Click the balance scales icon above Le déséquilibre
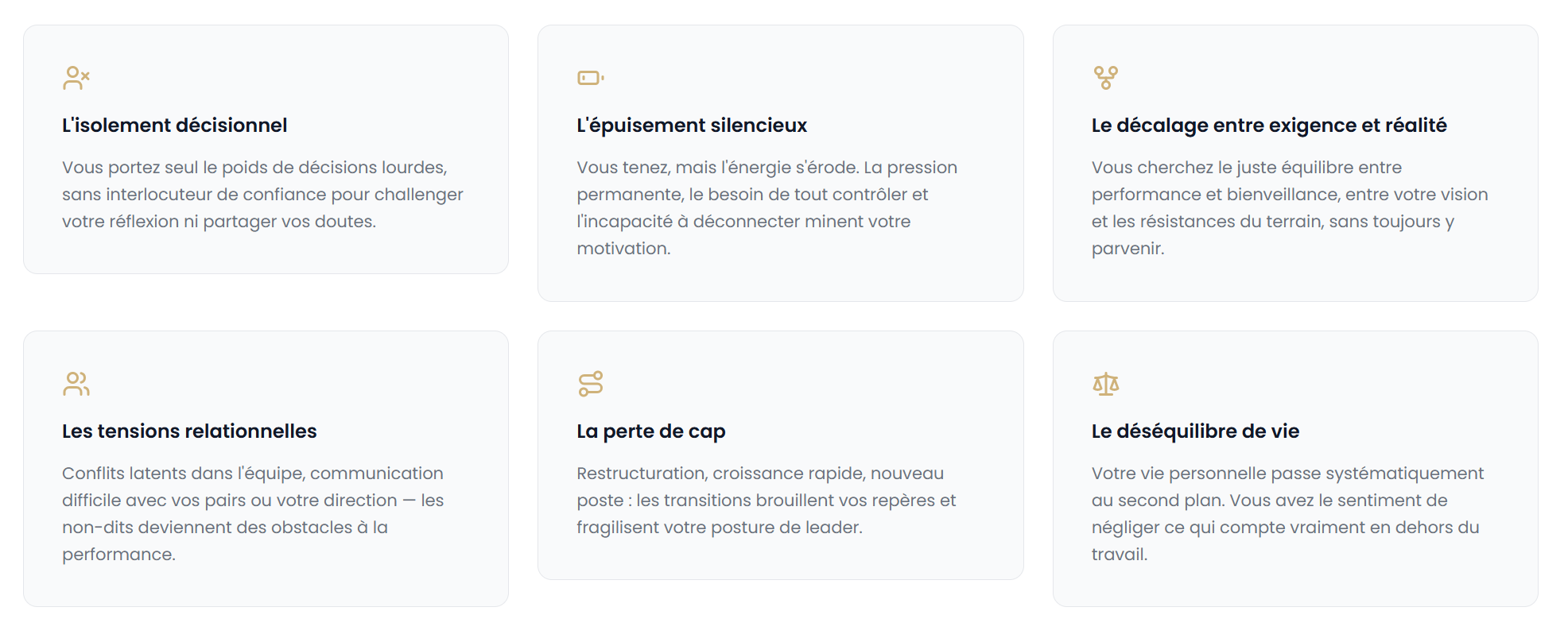Image resolution: width=1568 pixels, height=642 pixels. coord(1105,384)
